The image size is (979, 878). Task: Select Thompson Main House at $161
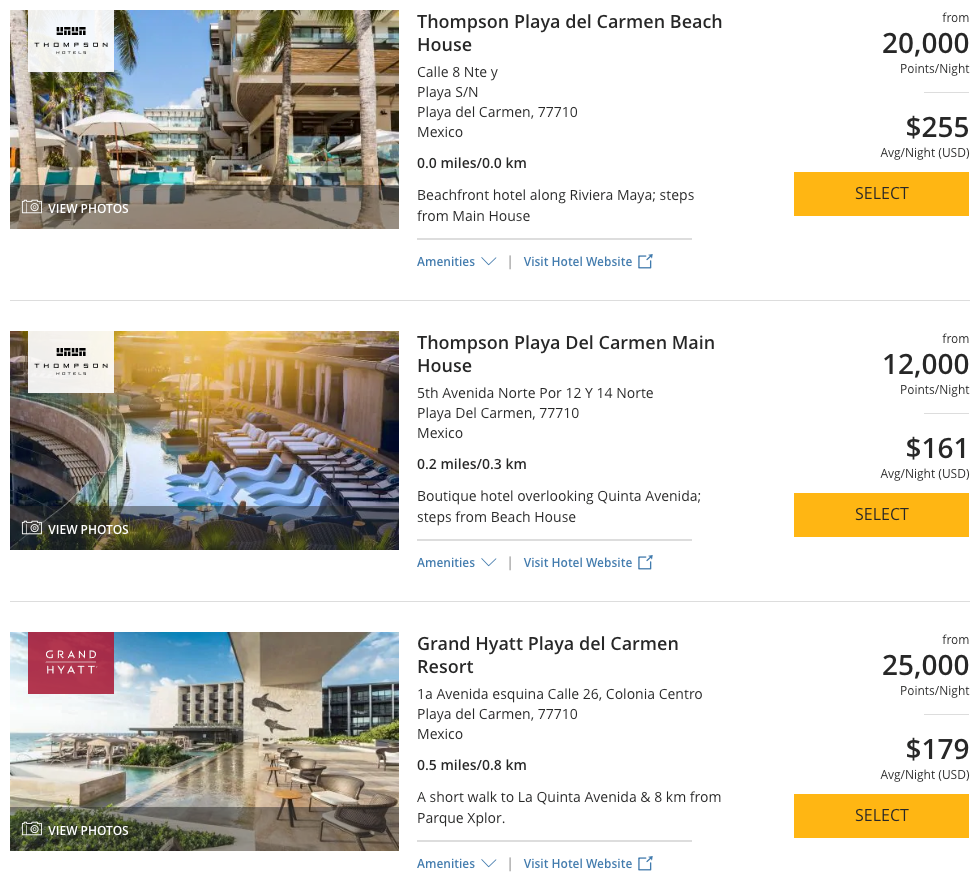[881, 515]
